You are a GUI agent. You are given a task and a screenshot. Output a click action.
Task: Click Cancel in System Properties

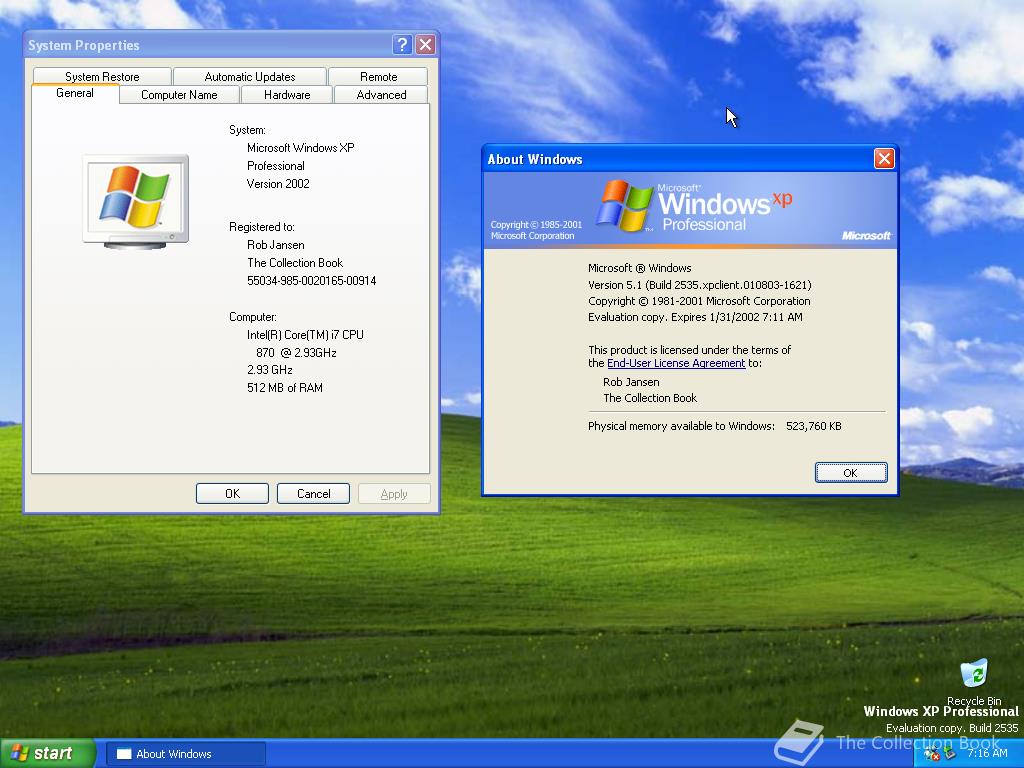click(x=313, y=494)
